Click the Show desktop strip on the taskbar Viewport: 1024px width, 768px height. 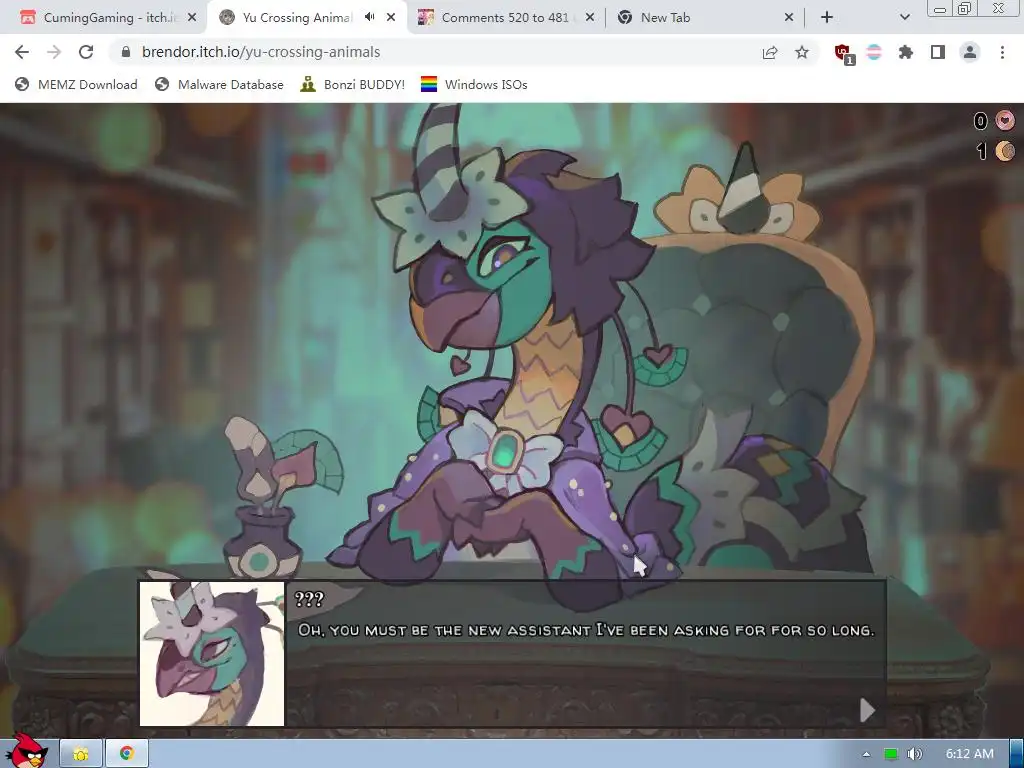(1017, 754)
